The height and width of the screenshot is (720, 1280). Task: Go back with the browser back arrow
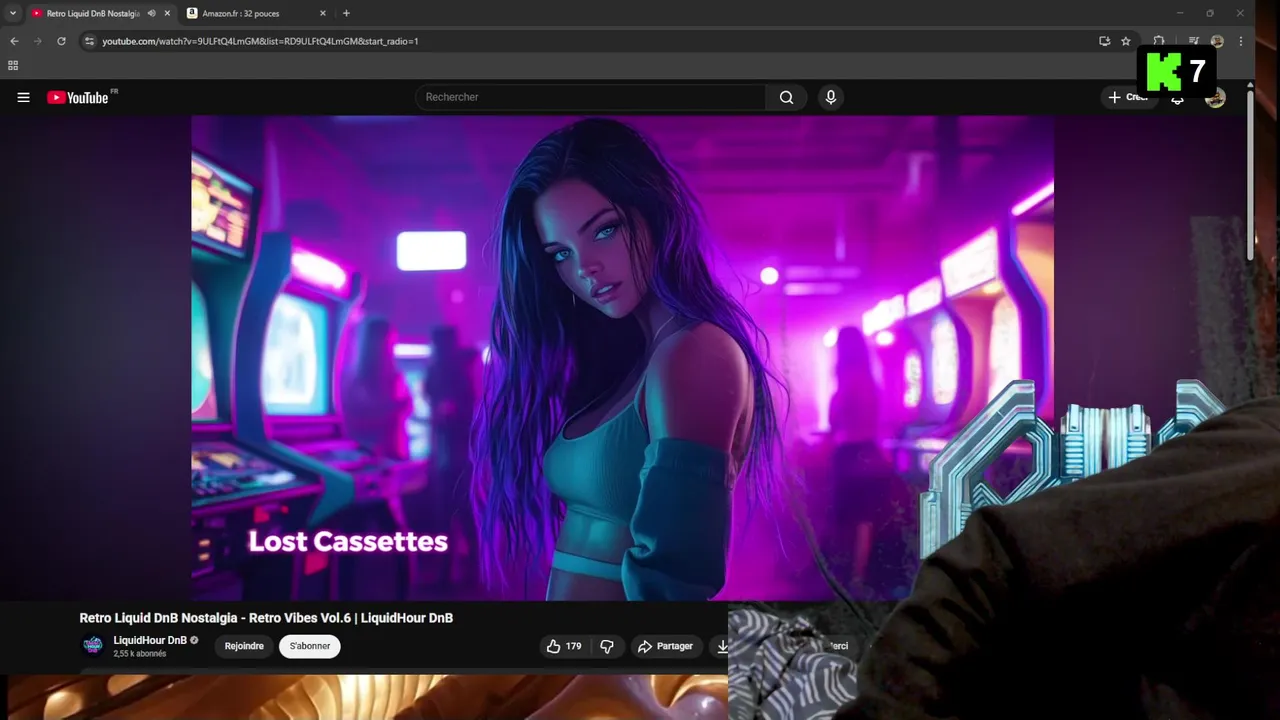point(14,41)
